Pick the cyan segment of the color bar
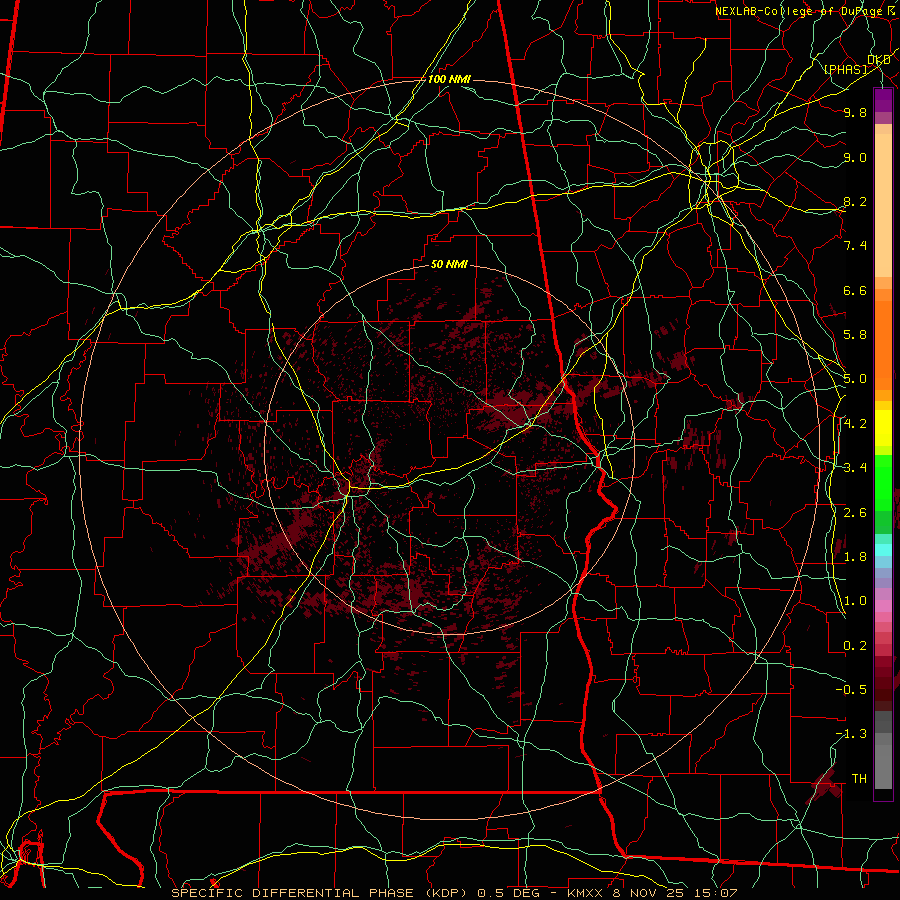 coord(883,550)
